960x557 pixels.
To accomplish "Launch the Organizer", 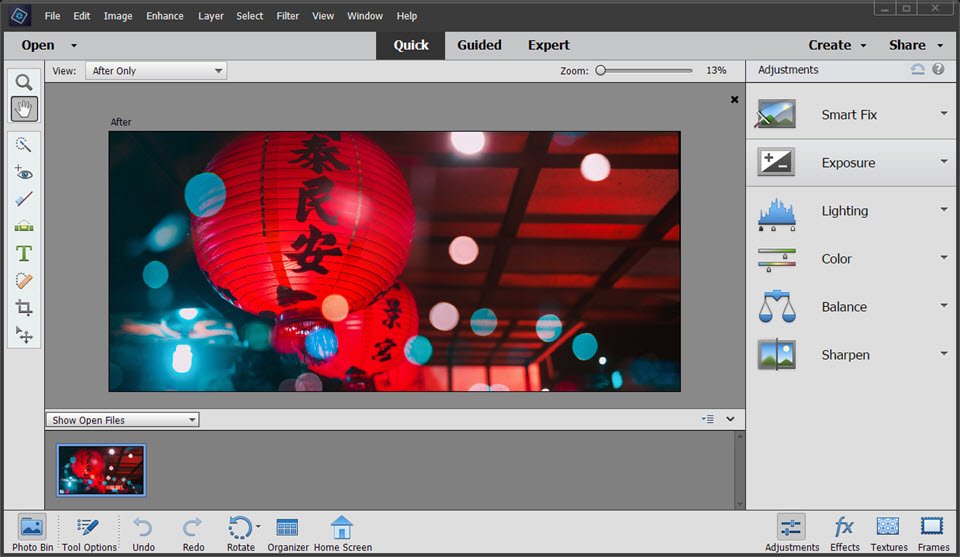I will 288,533.
